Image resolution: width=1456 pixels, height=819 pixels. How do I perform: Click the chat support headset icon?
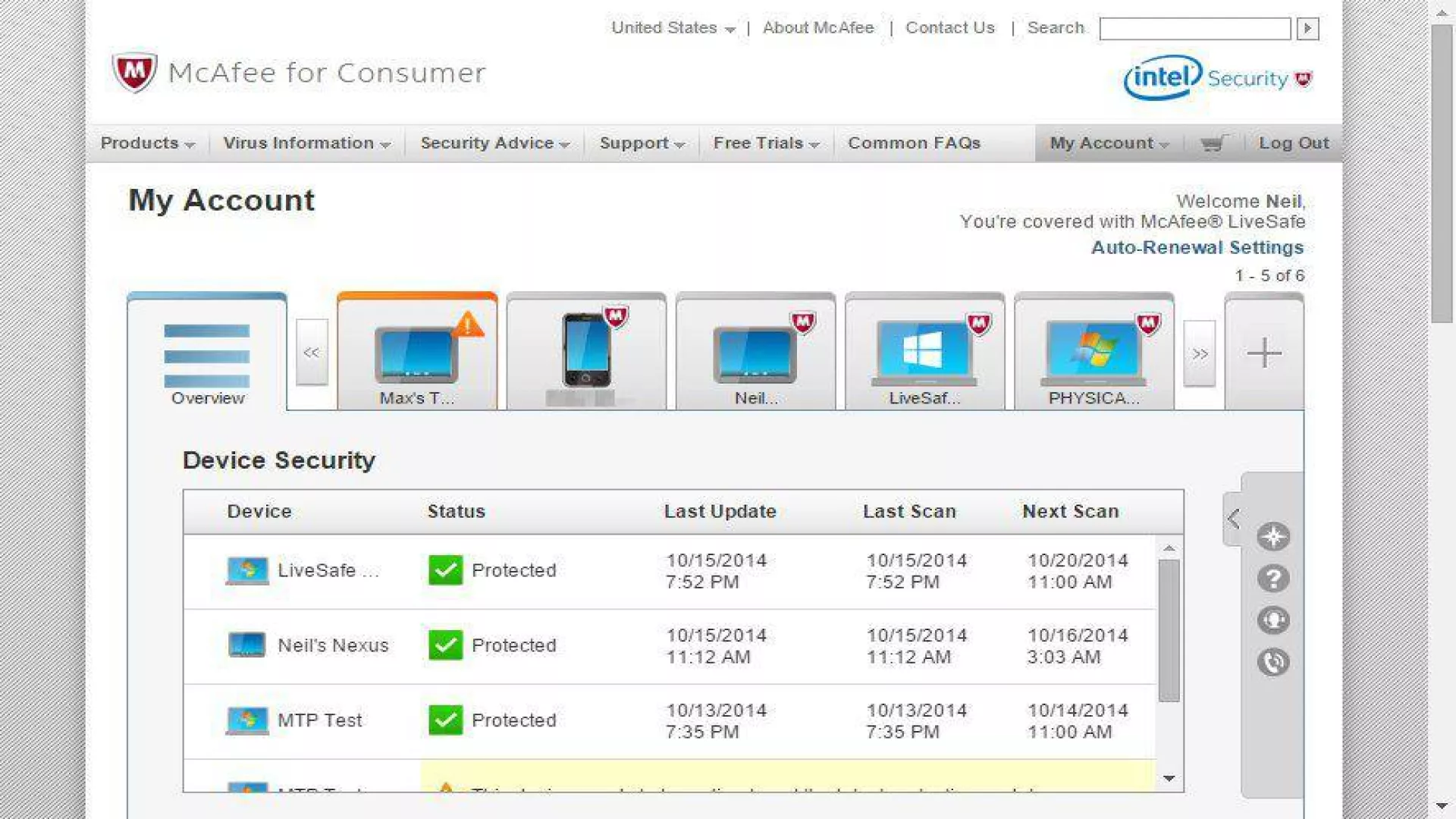pyautogui.click(x=1273, y=621)
